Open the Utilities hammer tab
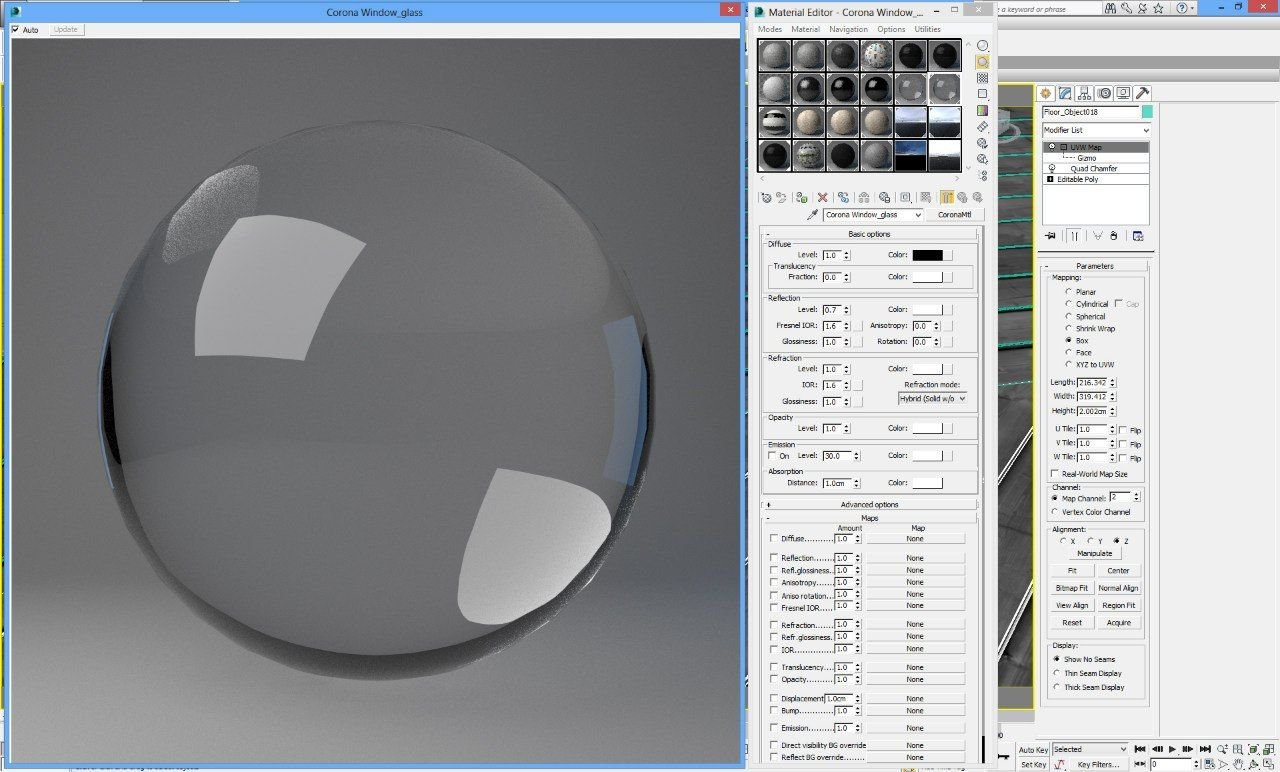The width and height of the screenshot is (1280, 772). (1142, 93)
